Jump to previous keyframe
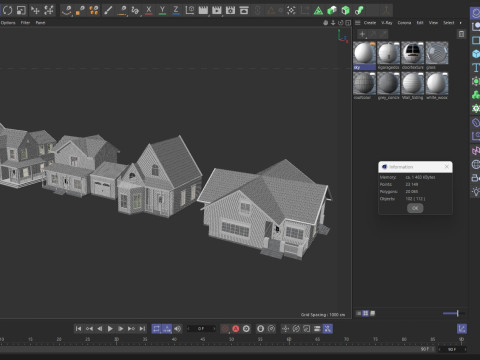This screenshot has width=480, height=360. point(89,329)
